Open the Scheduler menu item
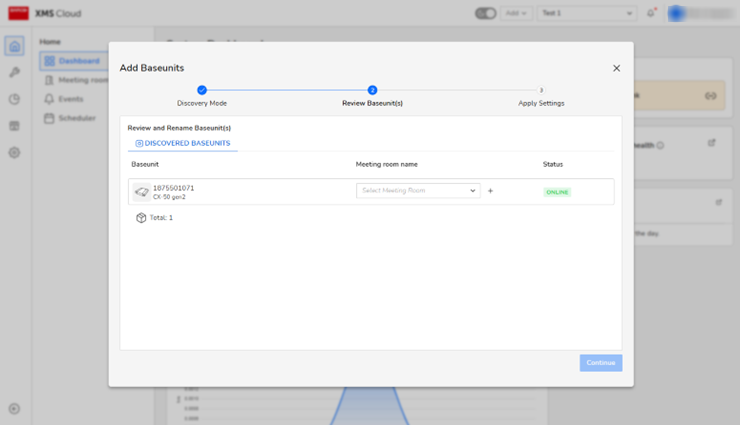 [75, 118]
